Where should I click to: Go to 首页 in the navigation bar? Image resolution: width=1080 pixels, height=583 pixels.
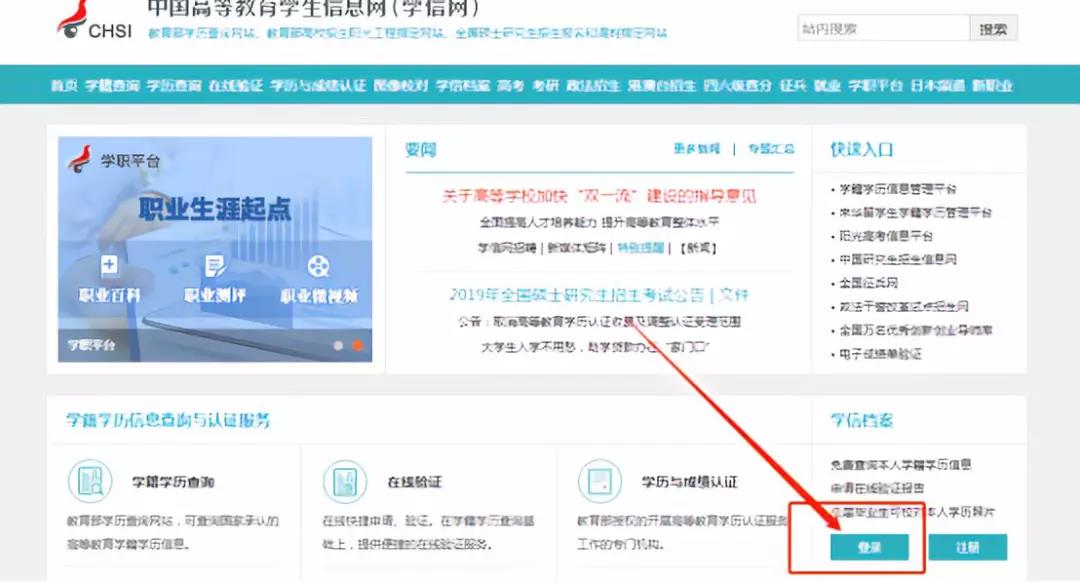(64, 85)
